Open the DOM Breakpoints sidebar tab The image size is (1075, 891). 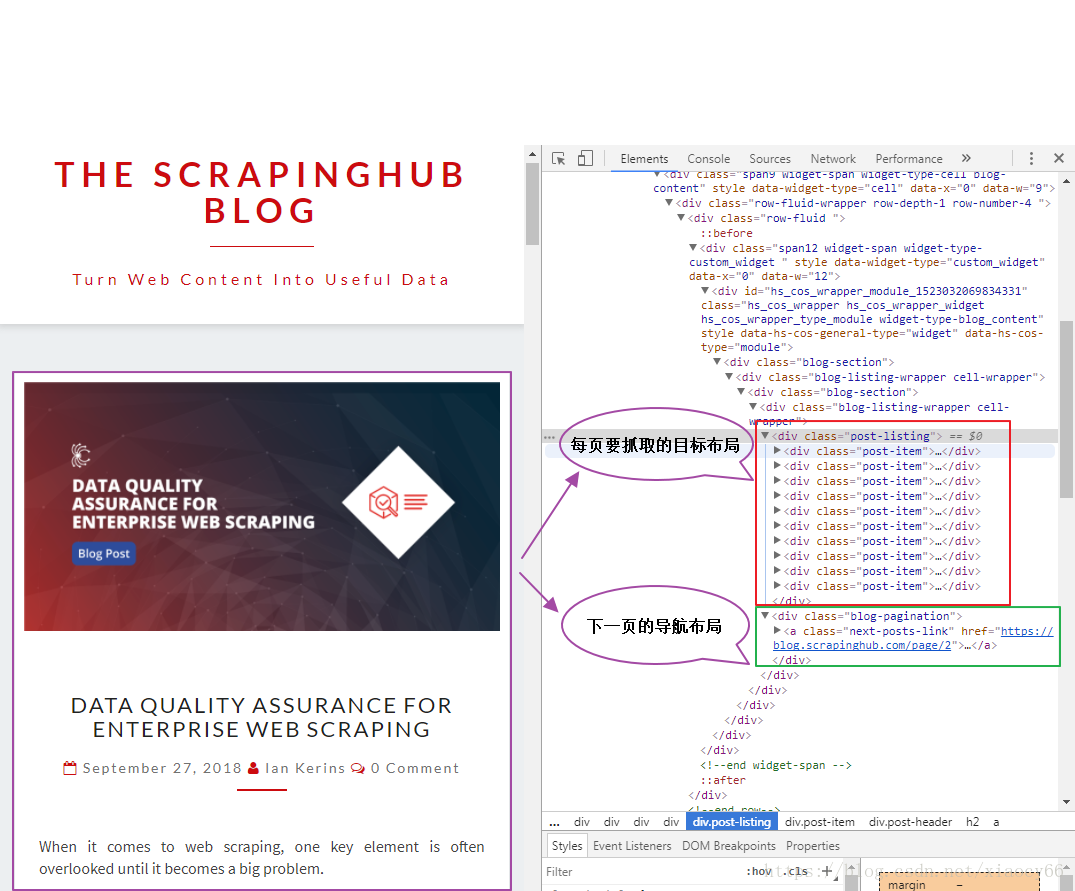point(728,846)
